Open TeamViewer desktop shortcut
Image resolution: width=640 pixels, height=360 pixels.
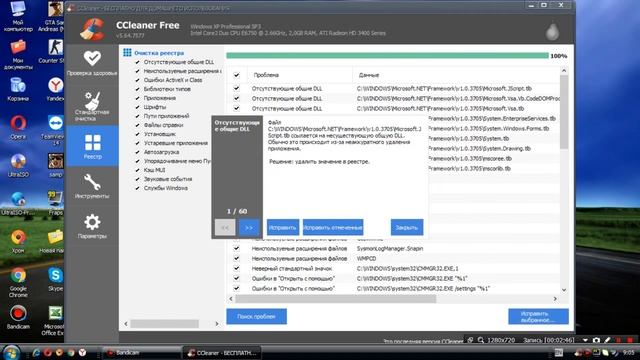click(x=54, y=130)
